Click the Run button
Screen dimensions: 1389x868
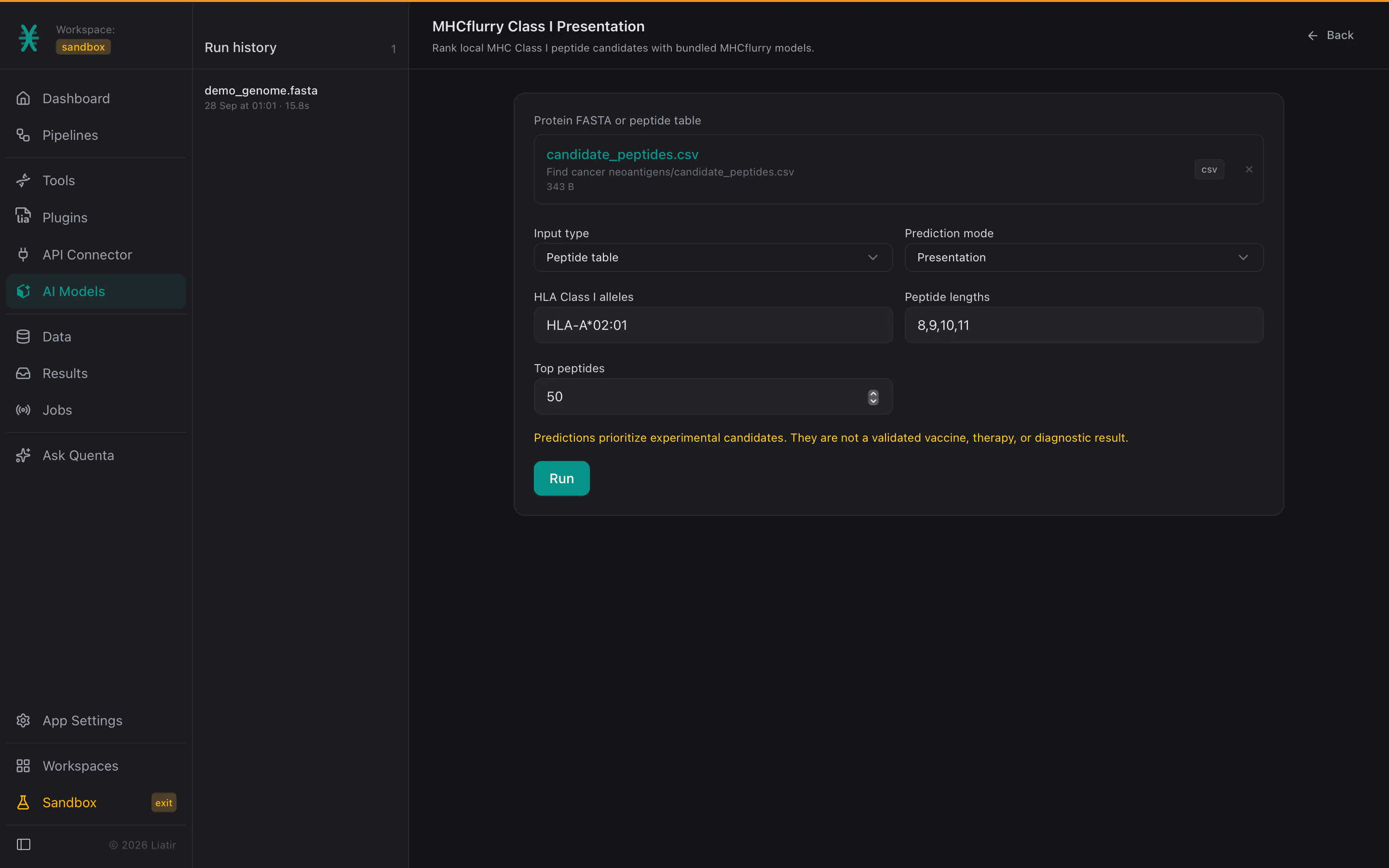pyautogui.click(x=561, y=478)
